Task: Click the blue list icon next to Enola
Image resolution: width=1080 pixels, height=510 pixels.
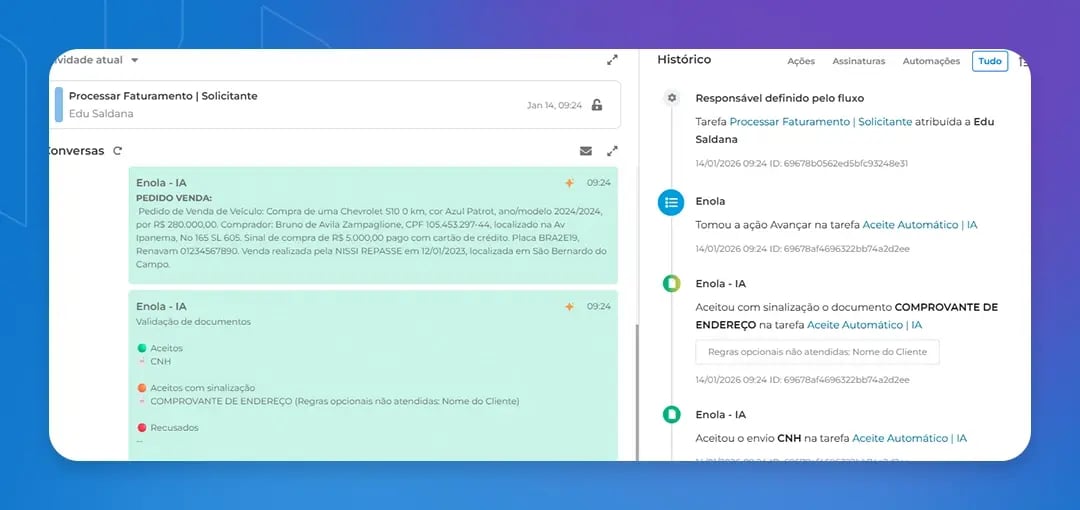Action: [671, 202]
